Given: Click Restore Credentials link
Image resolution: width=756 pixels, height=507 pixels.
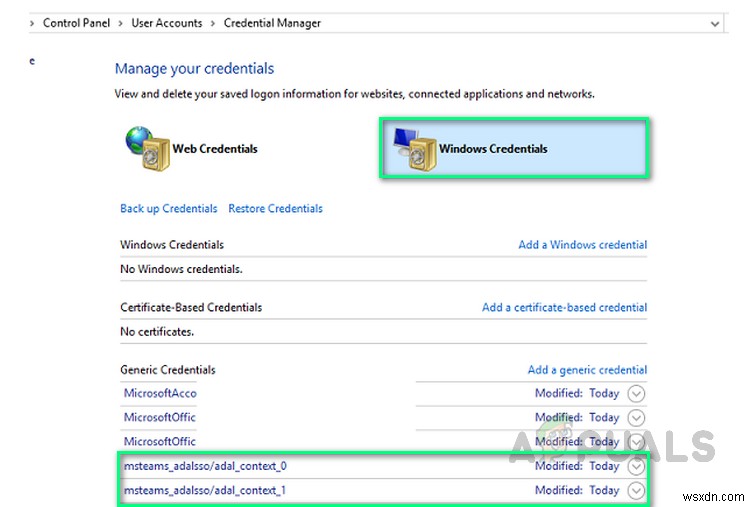Looking at the screenshot, I should click(275, 209).
